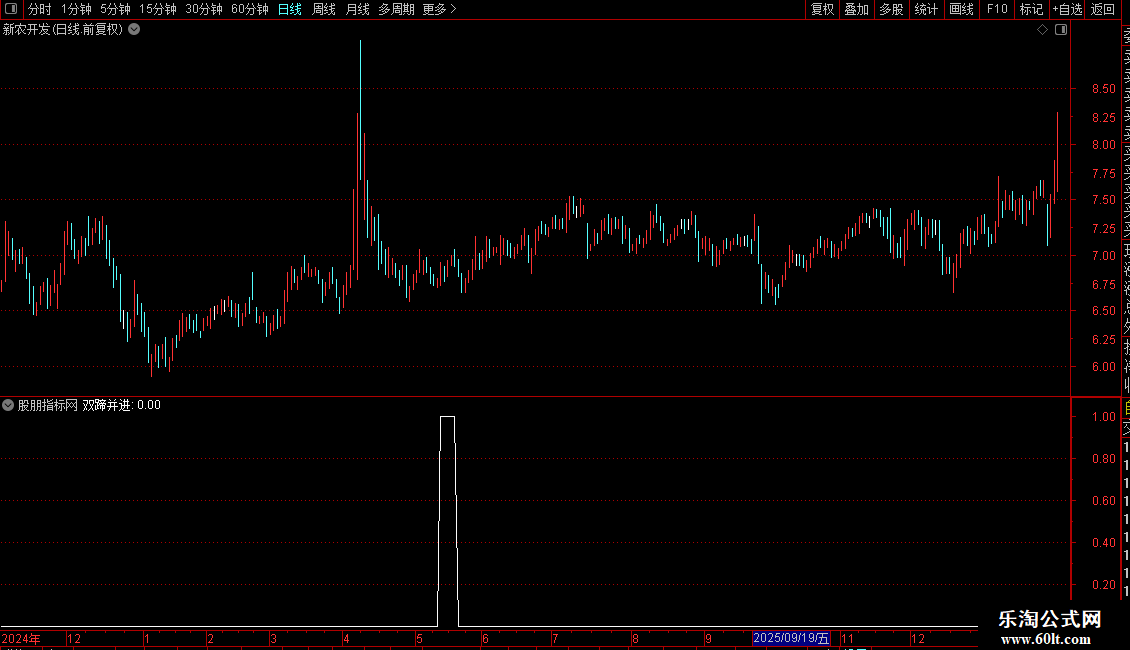Switch to 周线 weekly chart
Screen dimensions: 1130x650
pos(324,9)
